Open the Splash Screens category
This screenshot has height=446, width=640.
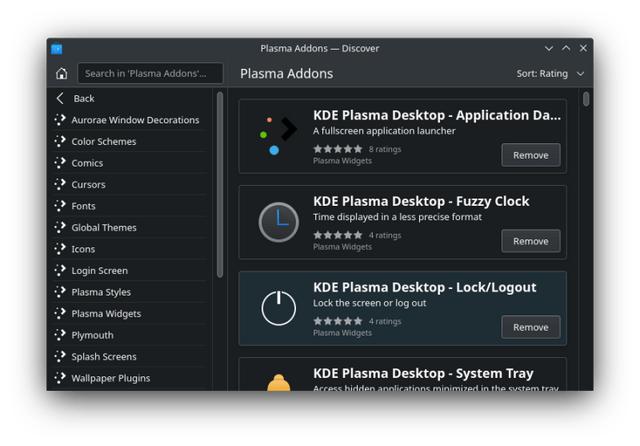(x=130, y=356)
